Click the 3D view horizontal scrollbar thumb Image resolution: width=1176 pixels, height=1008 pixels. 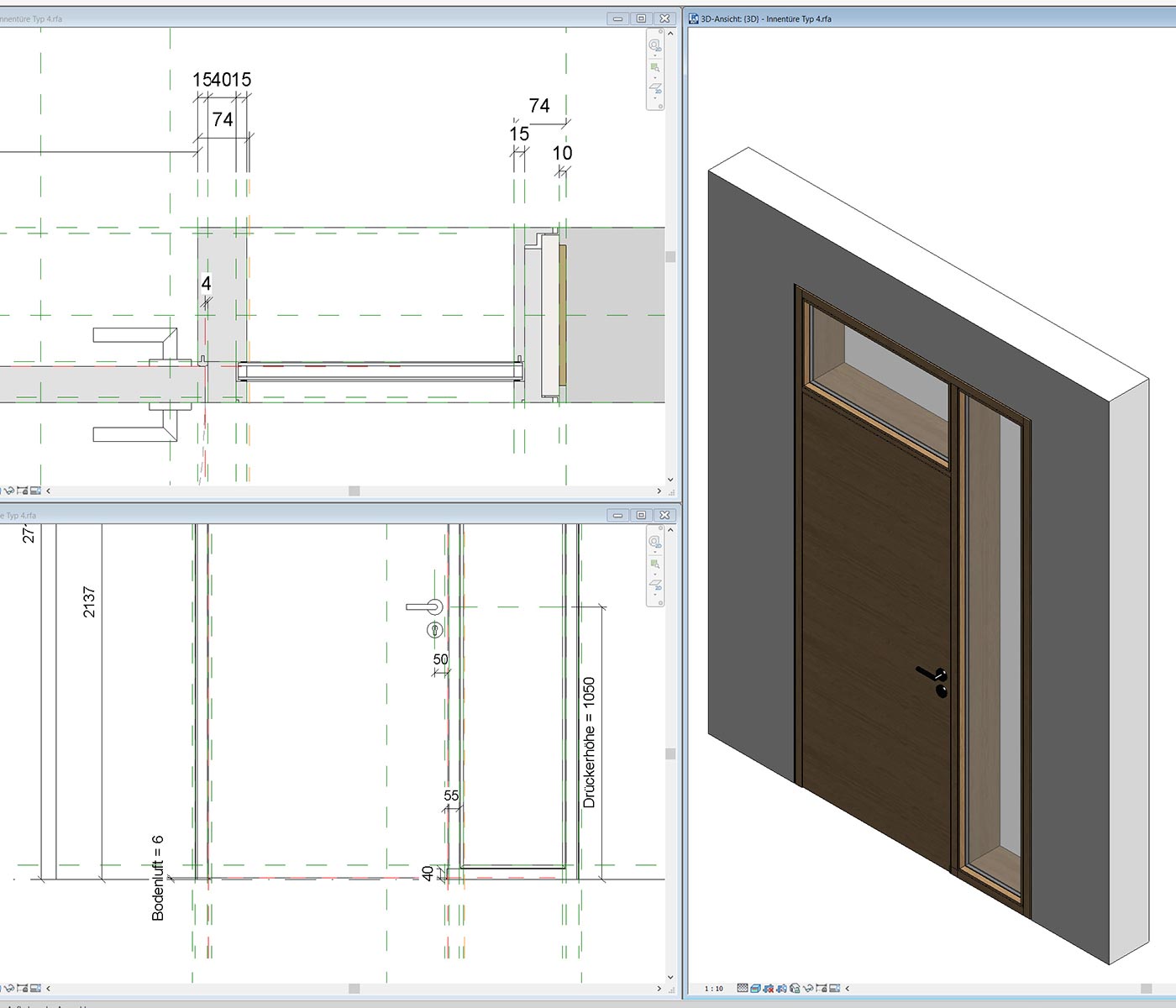[1147, 988]
